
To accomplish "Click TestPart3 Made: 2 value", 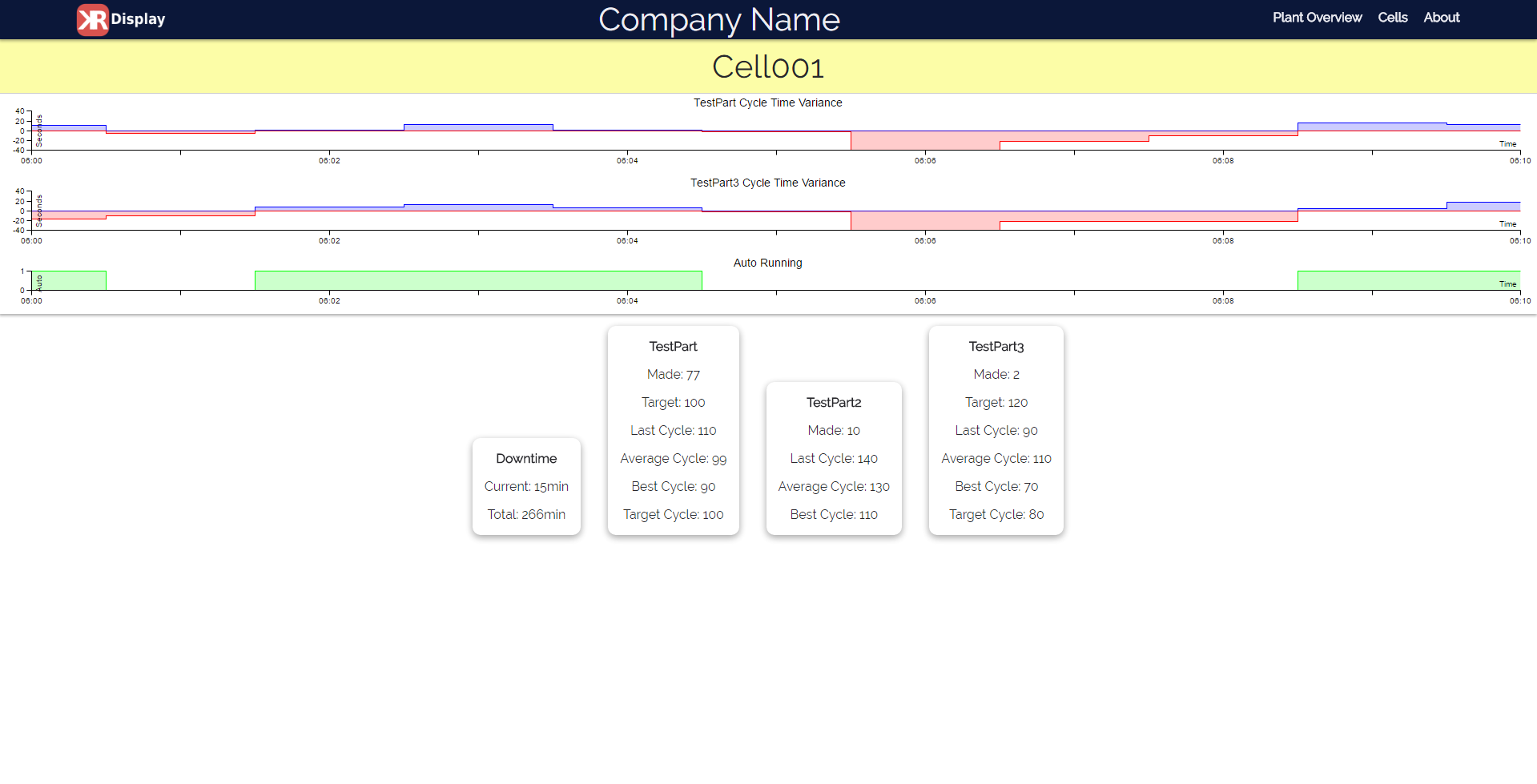I will click(996, 375).
